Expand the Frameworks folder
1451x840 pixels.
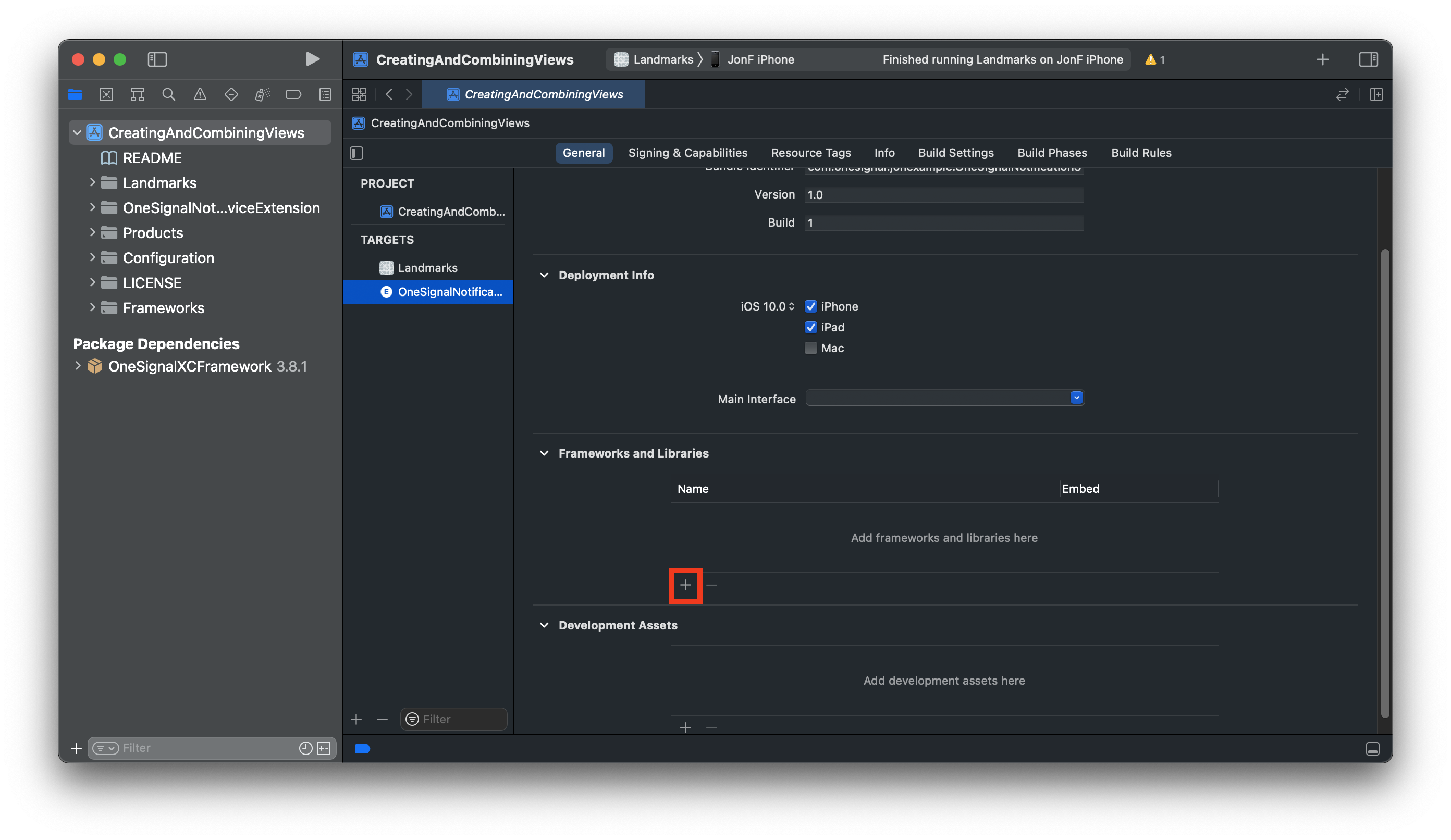tap(92, 307)
